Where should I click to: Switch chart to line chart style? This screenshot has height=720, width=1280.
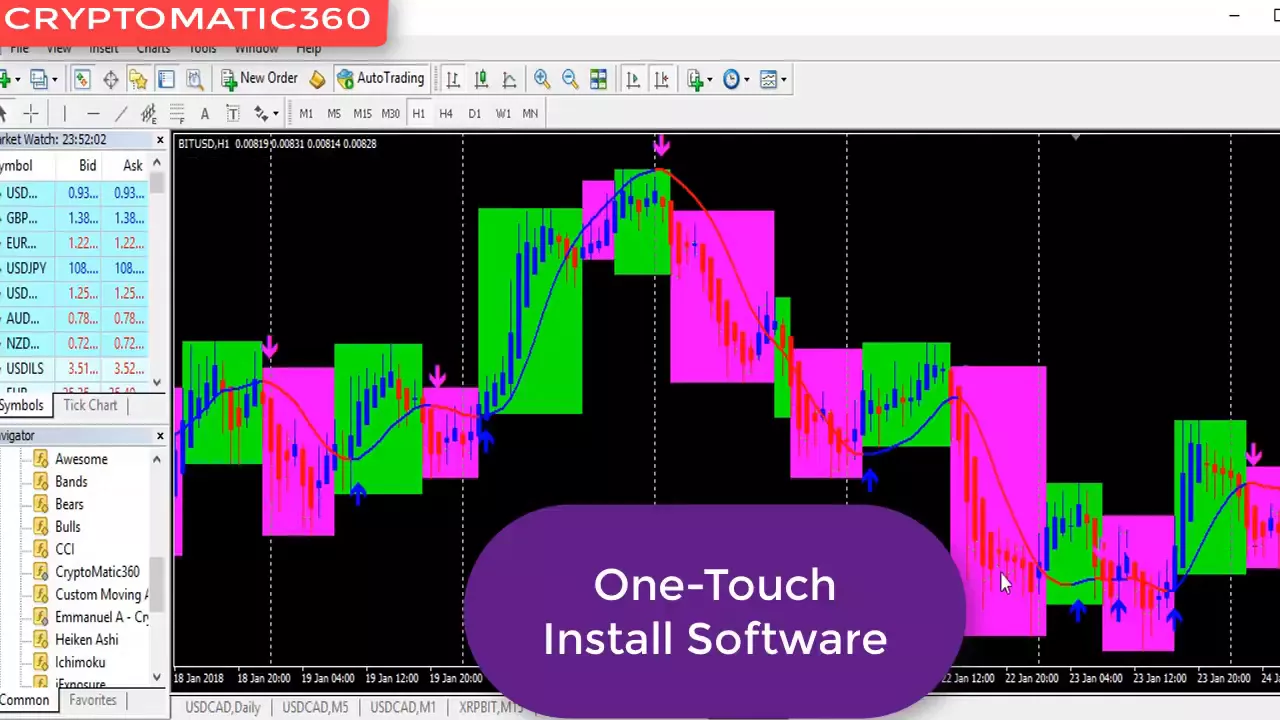pos(509,79)
